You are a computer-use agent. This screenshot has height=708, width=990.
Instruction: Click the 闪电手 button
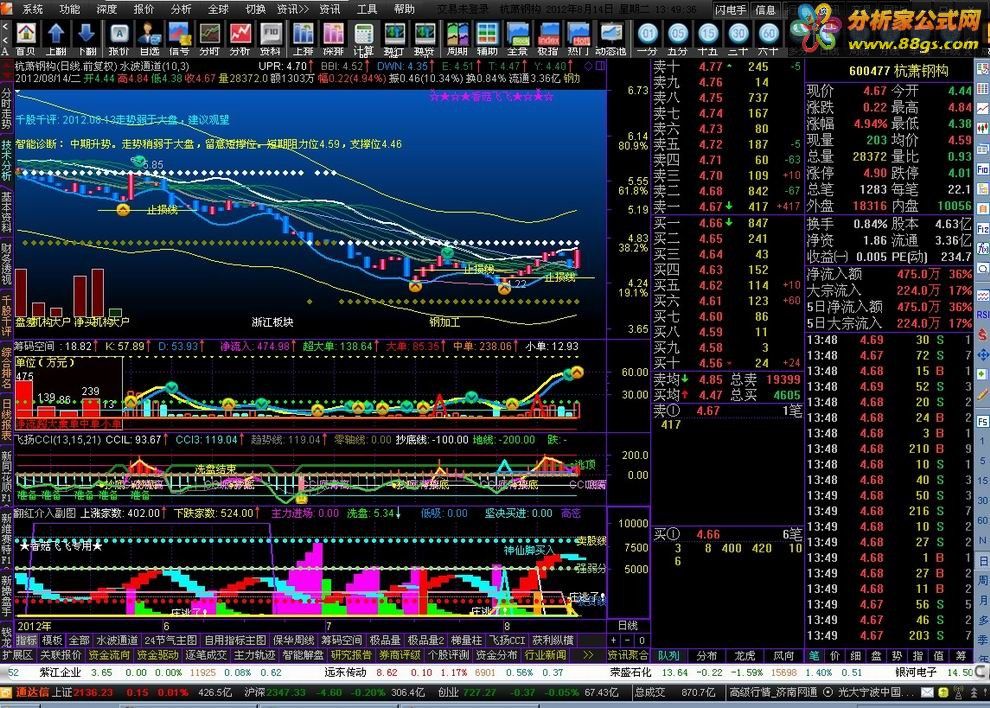point(731,9)
